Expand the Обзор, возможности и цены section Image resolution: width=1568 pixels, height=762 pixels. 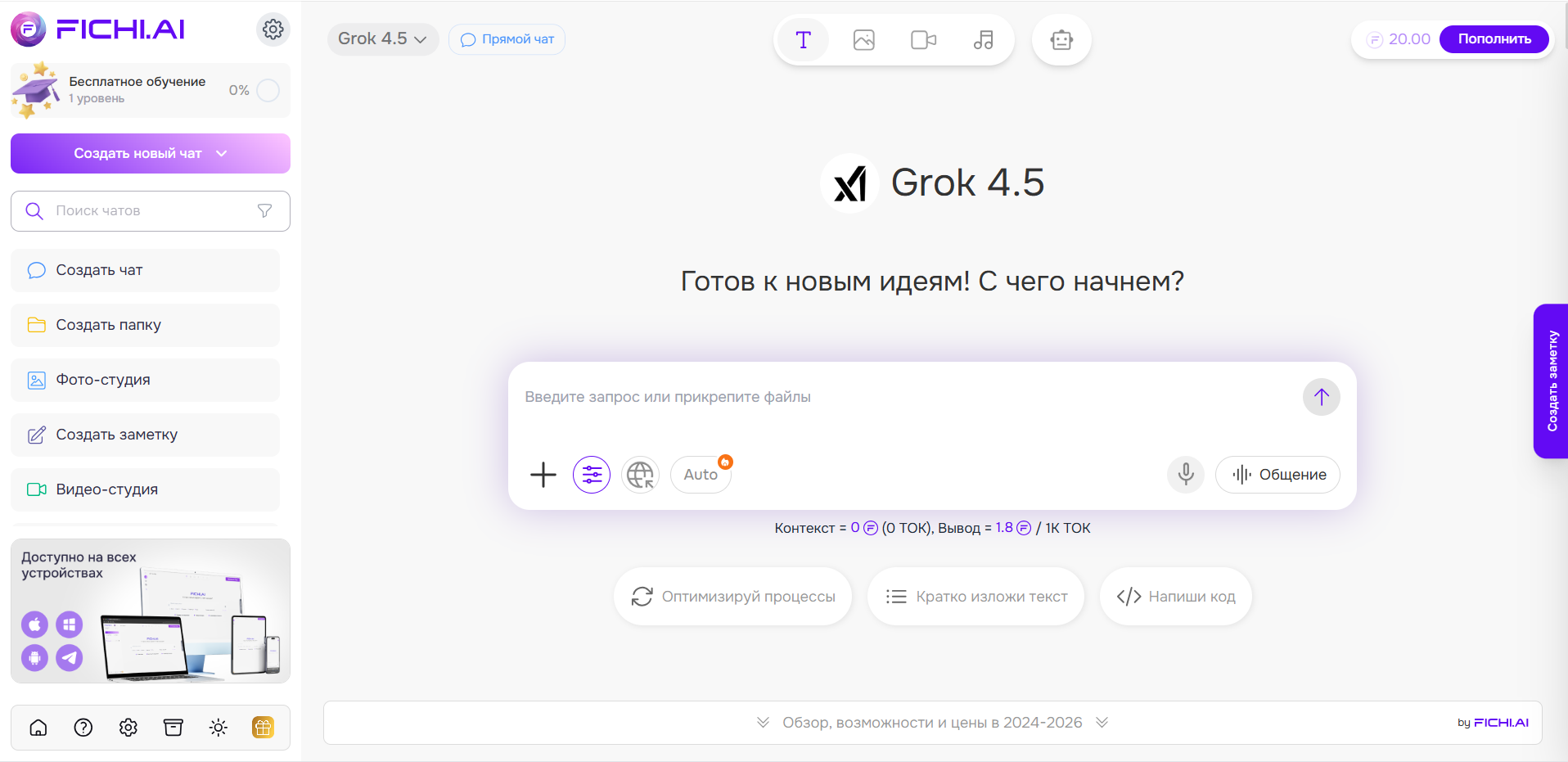click(x=932, y=723)
